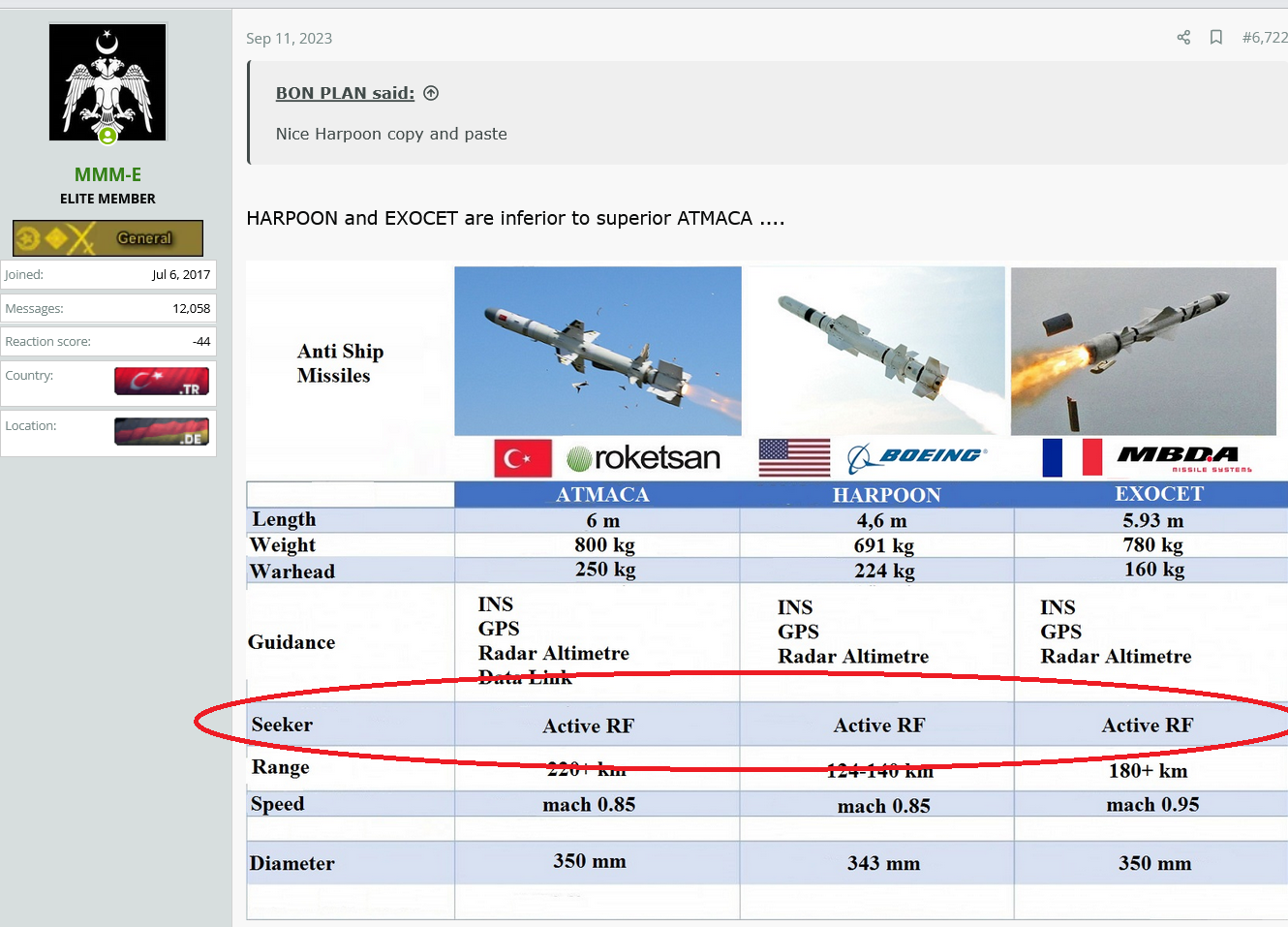1288x927 pixels.
Task: Click the HARPOON column header
Action: 886,495
